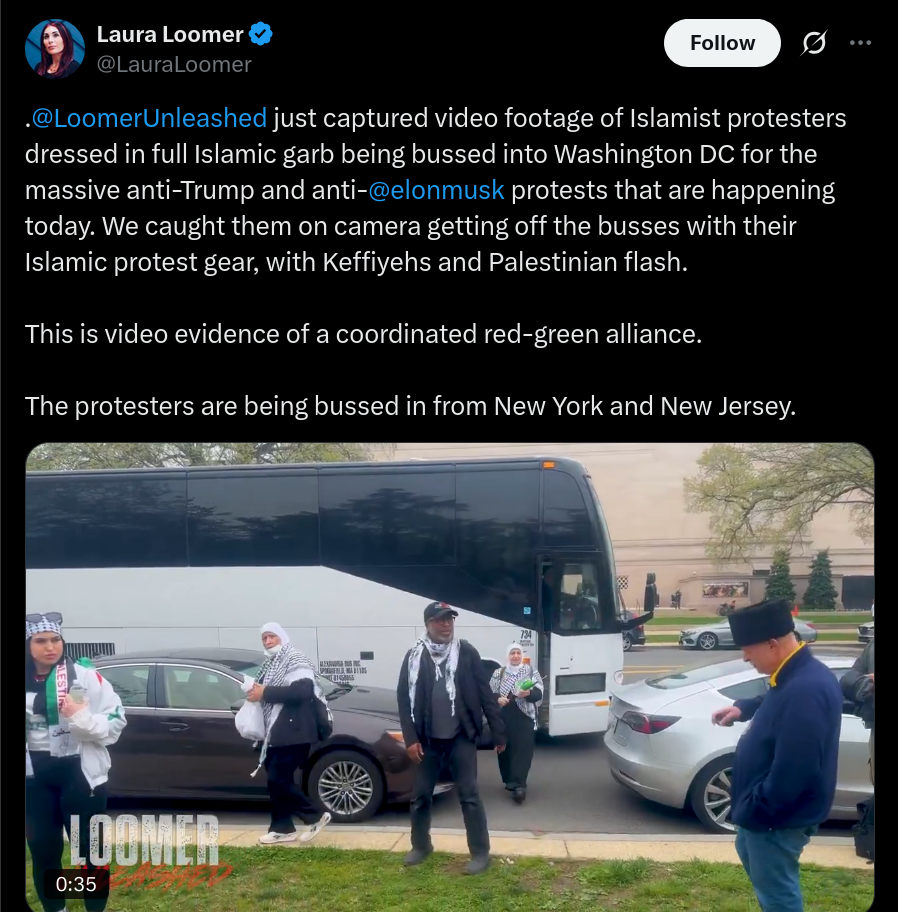Open Laura Loomer's profile avatar
The image size is (898, 912).
coord(55,49)
